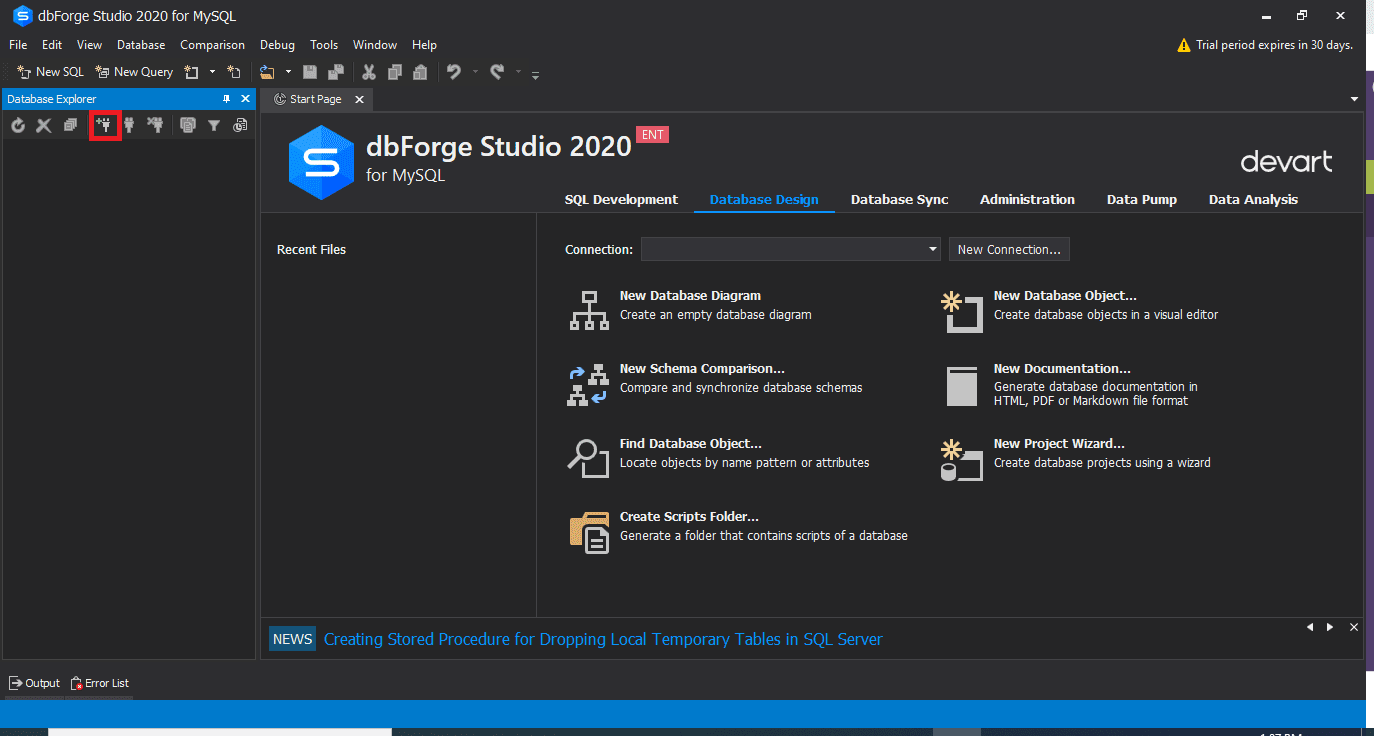Switch to the Data Pump tab
Screen dimensions: 1374x736
(x=1141, y=199)
